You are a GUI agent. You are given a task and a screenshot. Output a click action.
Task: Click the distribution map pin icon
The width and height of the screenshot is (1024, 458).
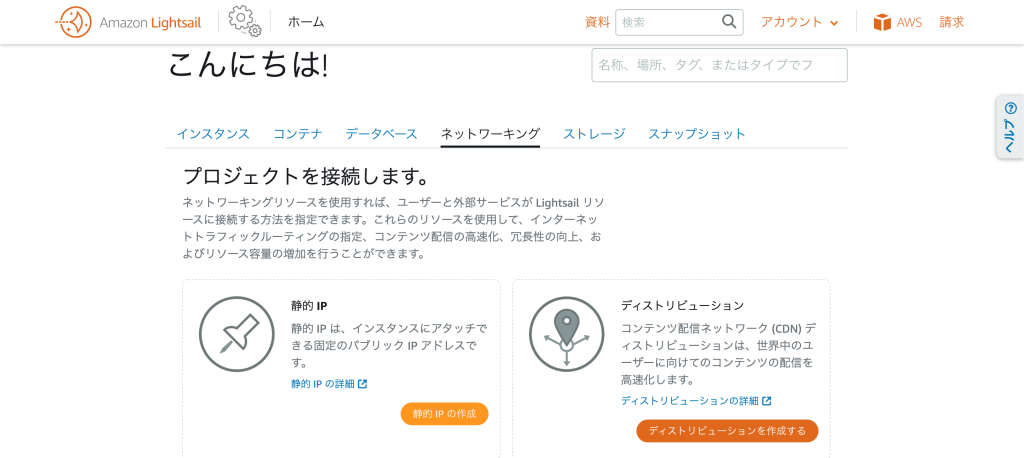(x=566, y=334)
